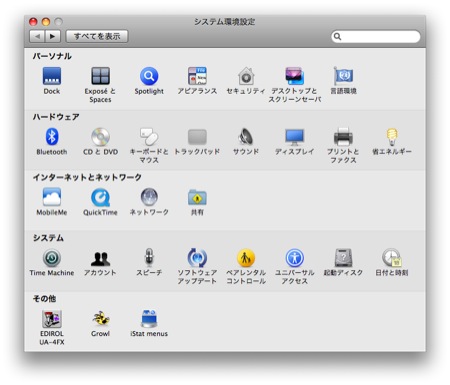Click the search field in the toolbar
The width and height of the screenshot is (450, 385).
point(376,36)
